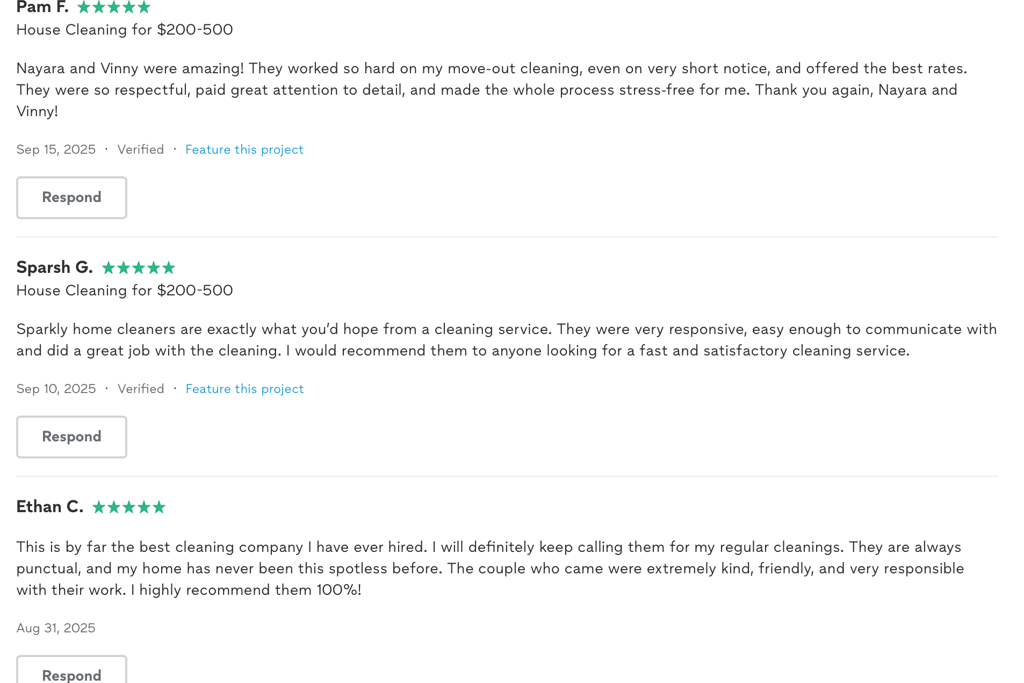Click the Aug 31, 2025 review date
The image size is (1024, 683).
(x=56, y=628)
